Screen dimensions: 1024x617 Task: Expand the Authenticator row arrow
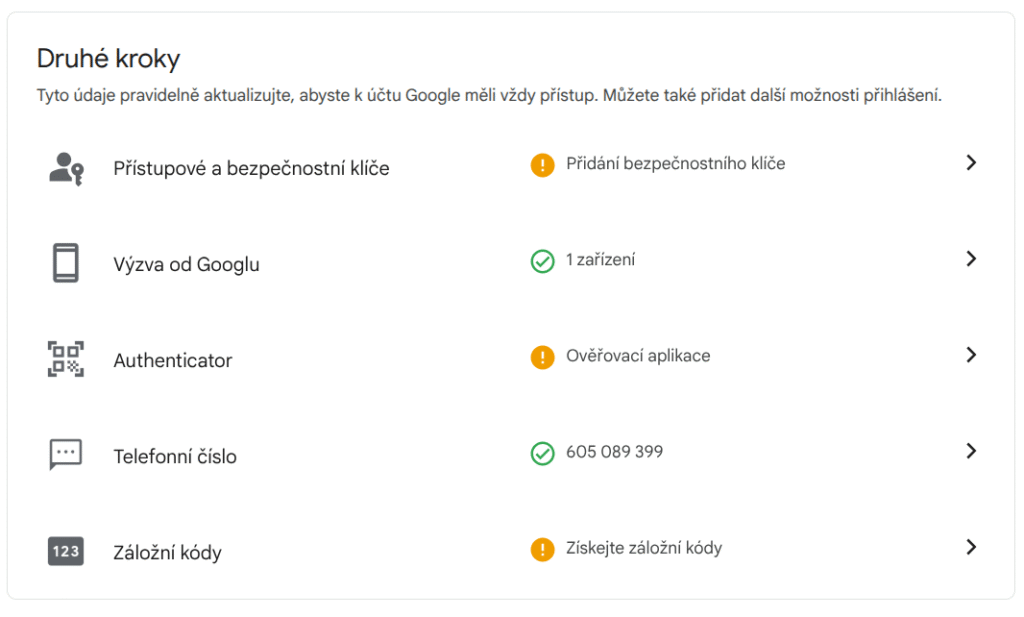click(x=971, y=355)
